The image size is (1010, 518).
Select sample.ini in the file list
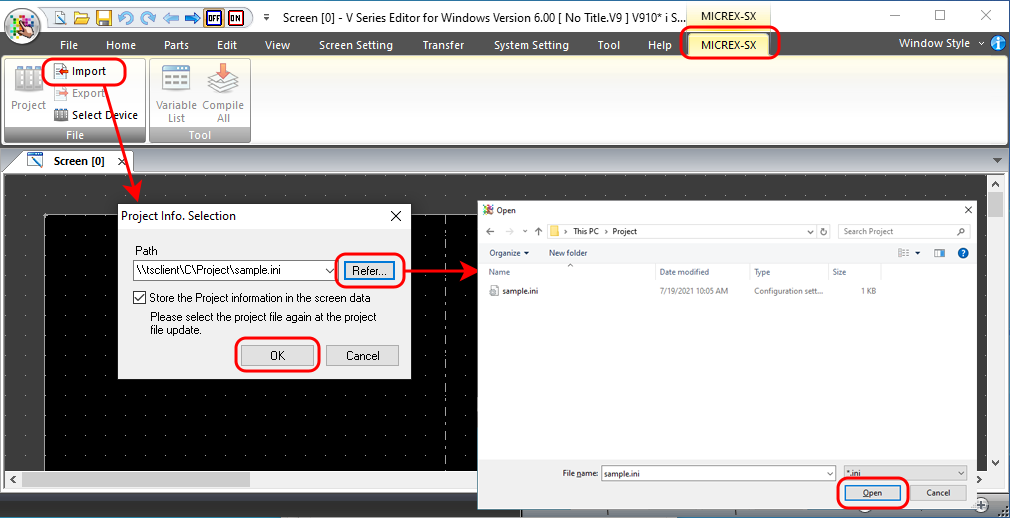click(x=521, y=291)
